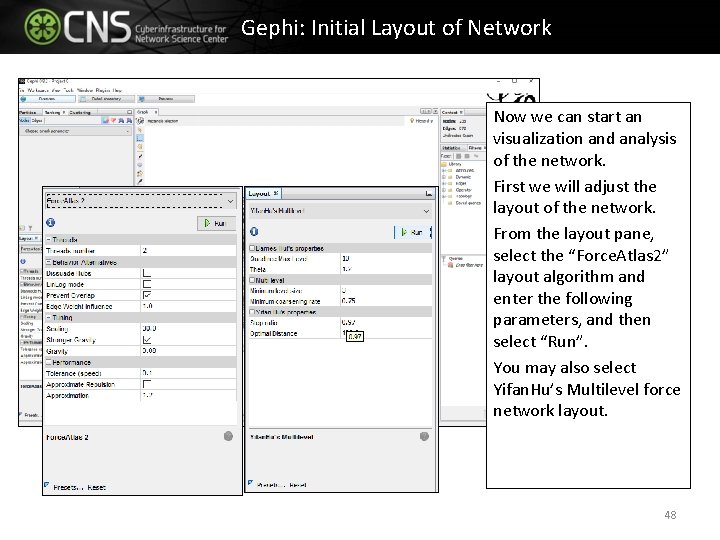Open the Yifan Hu Multilevel layout dropdown
The width and height of the screenshot is (720, 540).
click(x=340, y=211)
